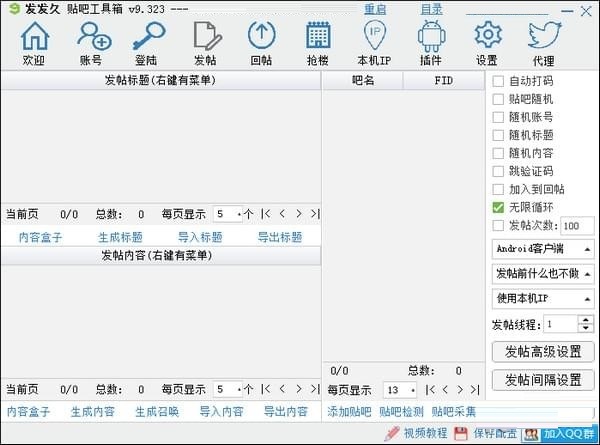600x445 pixels.
Task: Click 导入内容 link
Action: pyautogui.click(x=221, y=412)
